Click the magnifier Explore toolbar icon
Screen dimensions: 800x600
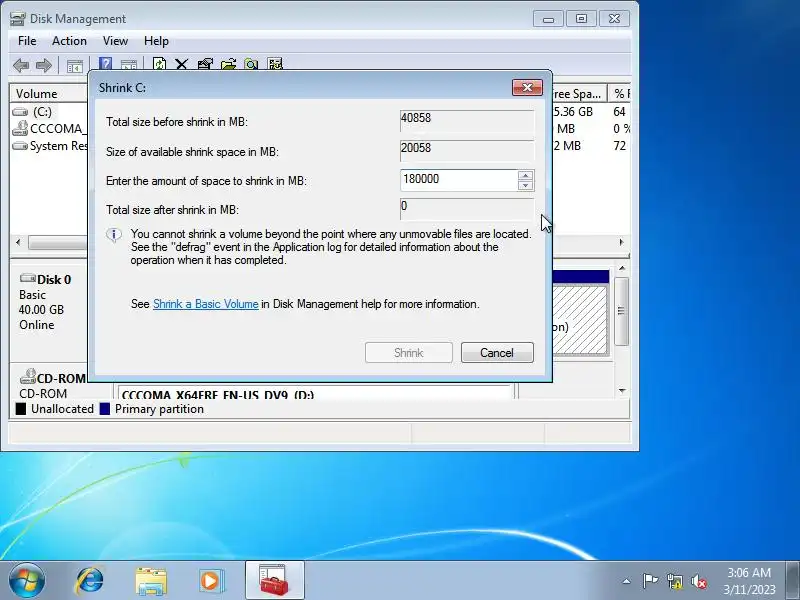(x=251, y=64)
